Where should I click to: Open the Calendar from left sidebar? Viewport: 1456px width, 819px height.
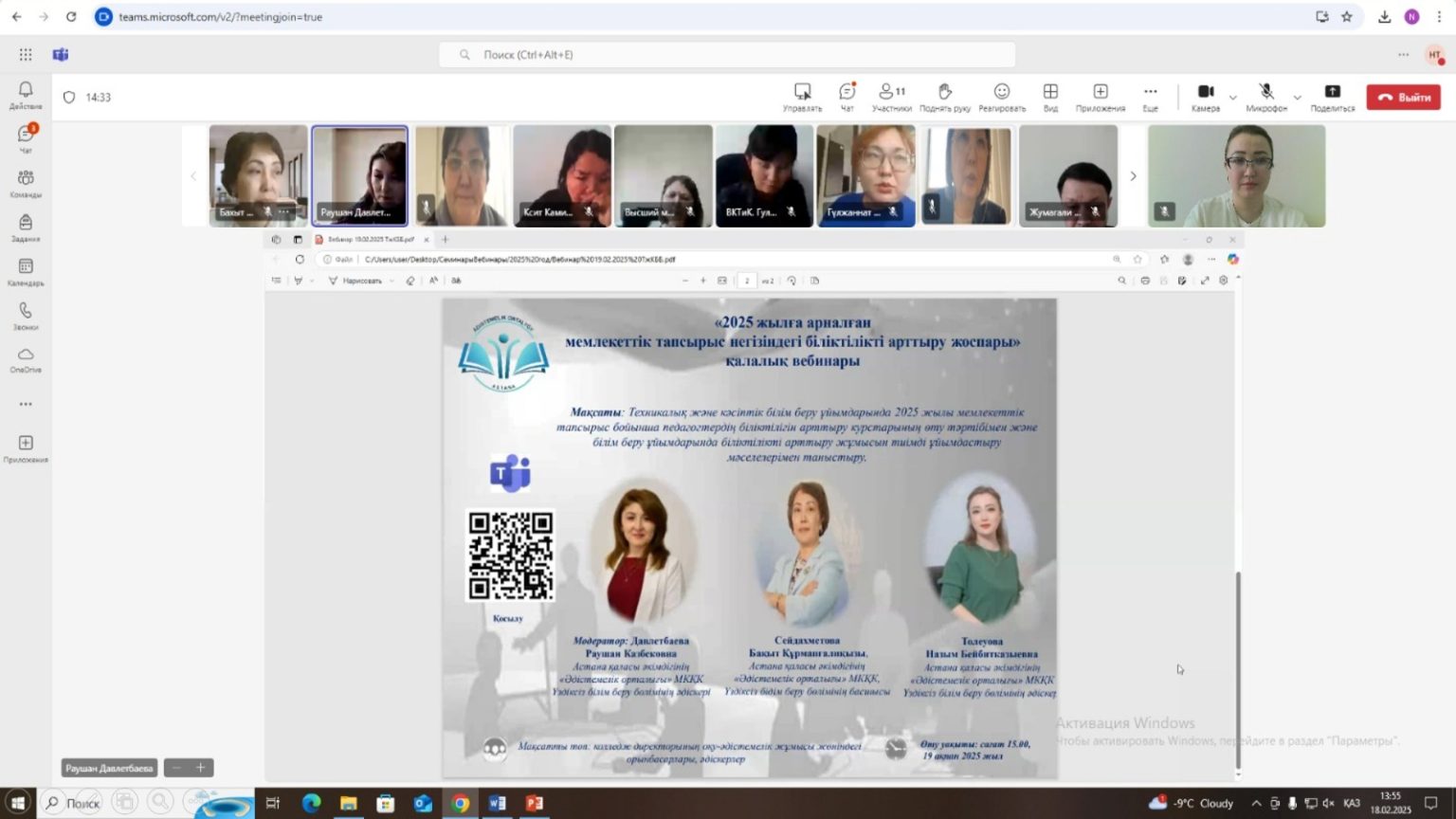tap(26, 271)
